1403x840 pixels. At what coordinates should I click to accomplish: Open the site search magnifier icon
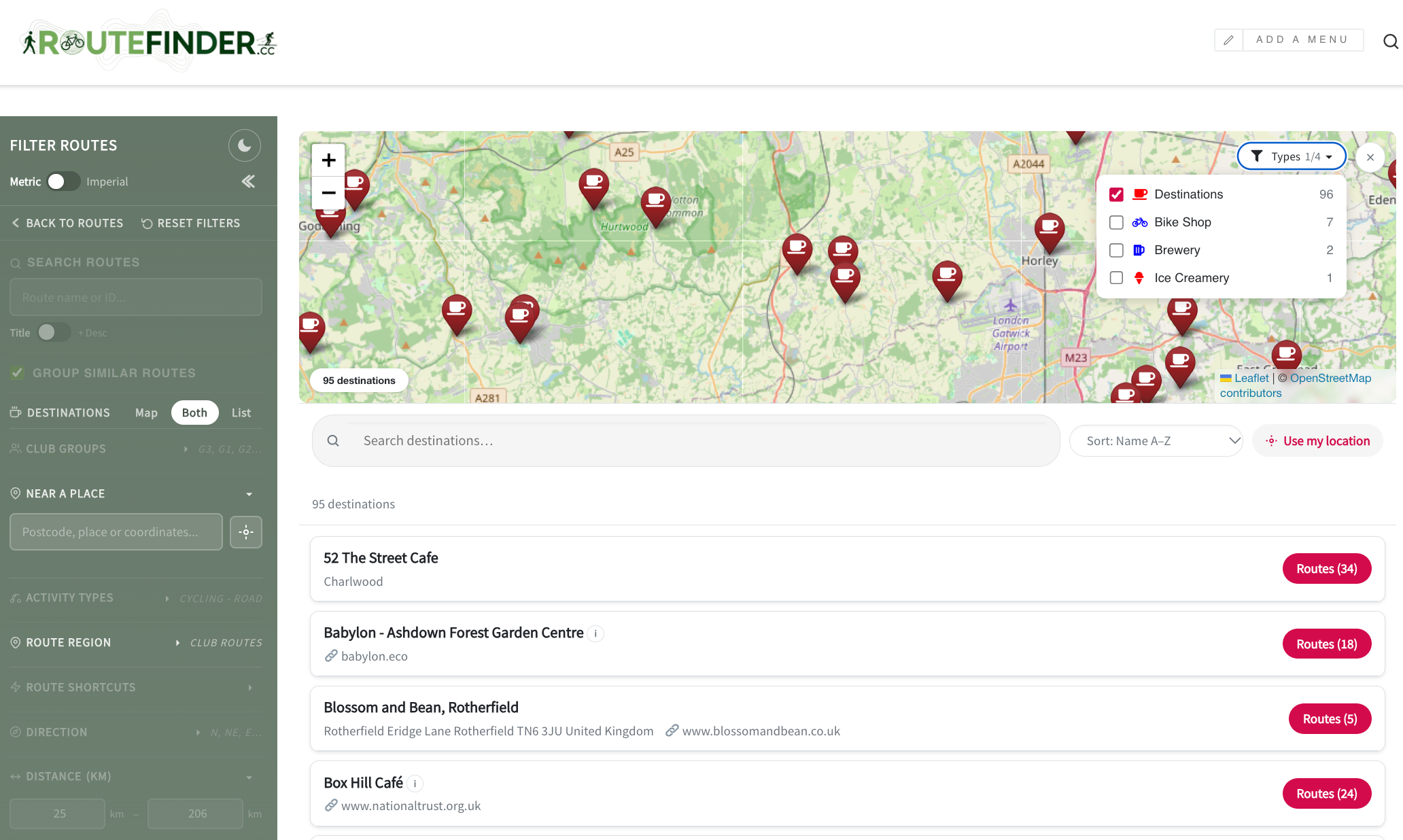click(x=1390, y=41)
